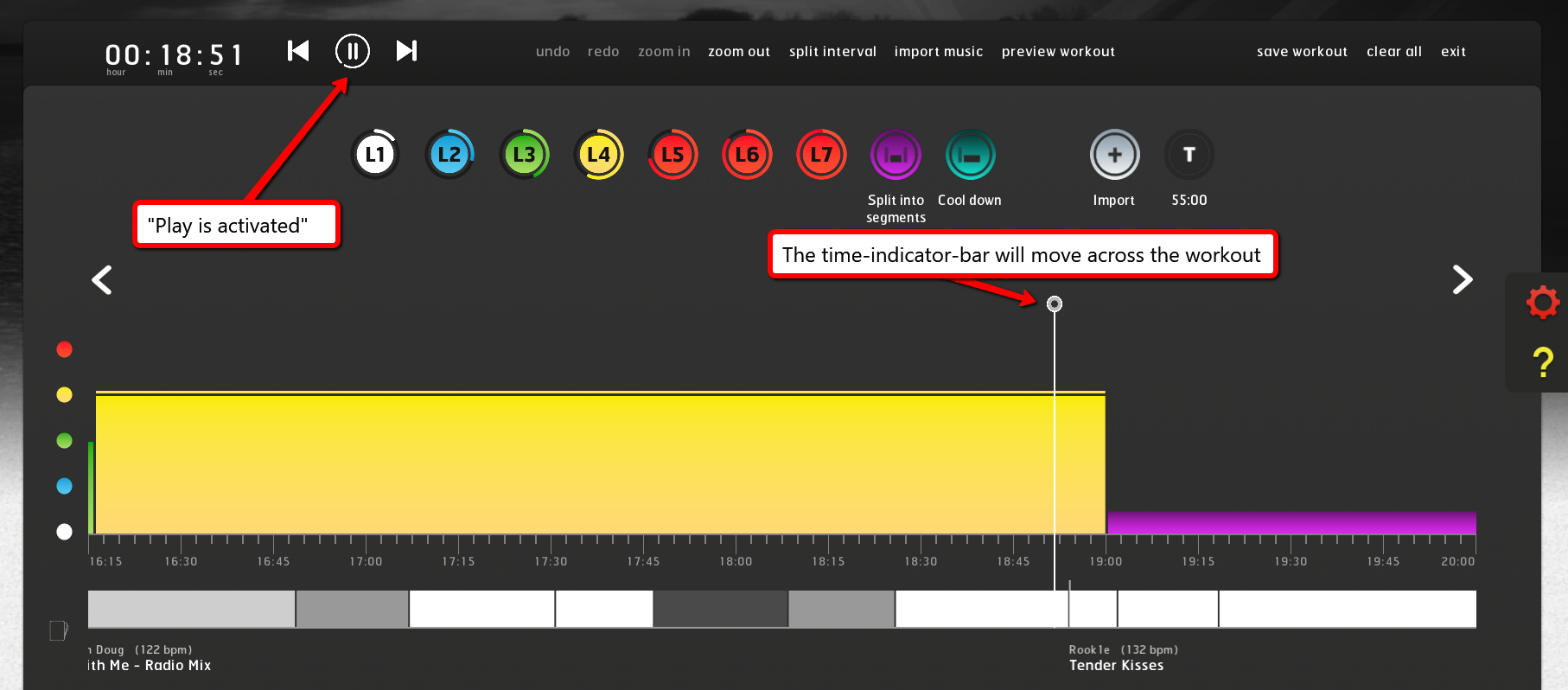Open the red settings gear
This screenshot has height=690, width=1568.
tap(1543, 303)
